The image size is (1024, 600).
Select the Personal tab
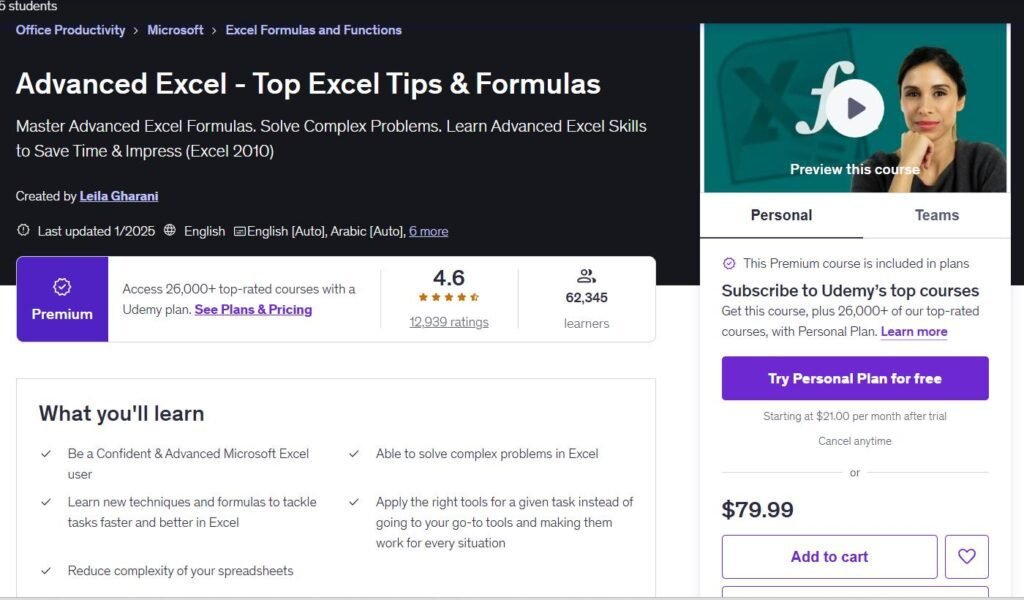780,215
